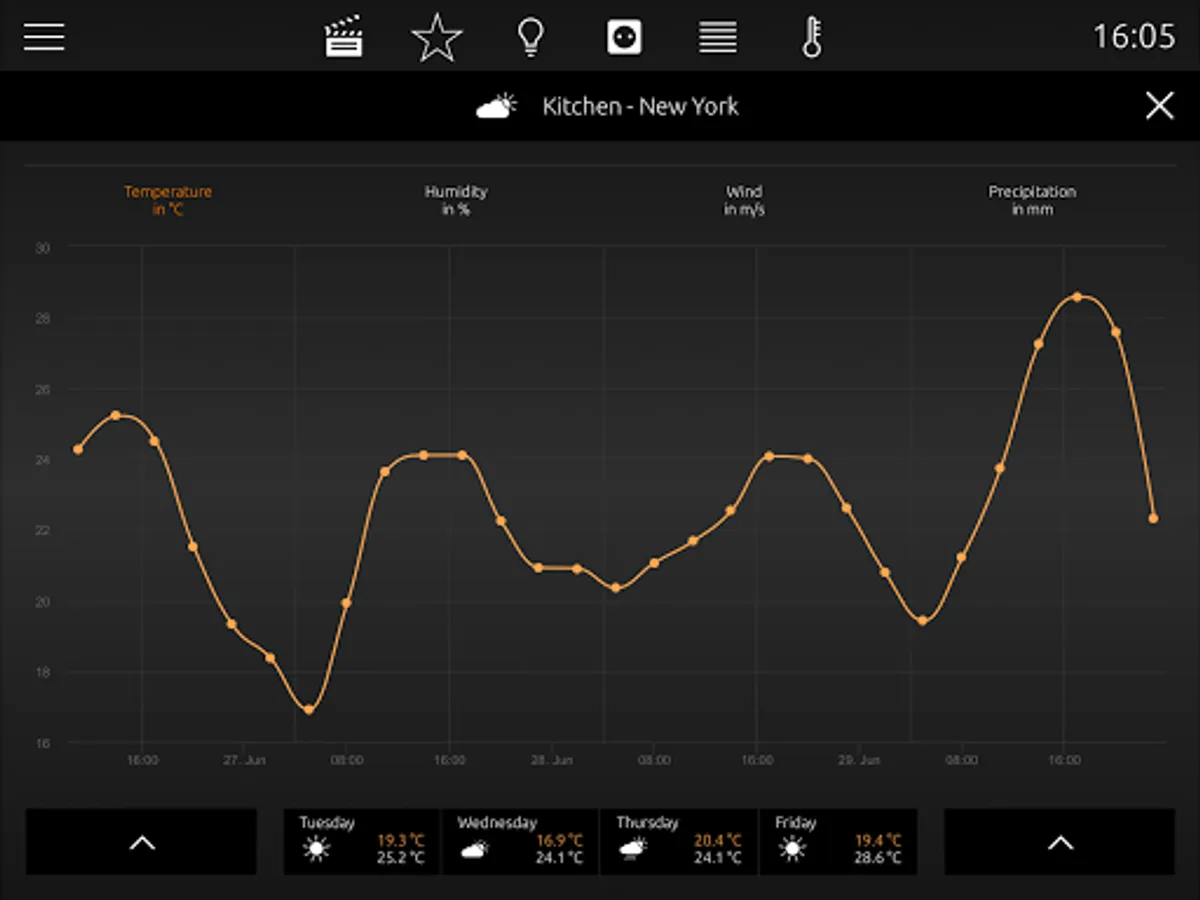This screenshot has height=900, width=1200.
Task: Click the 16 y-axis label
Action: 45,743
